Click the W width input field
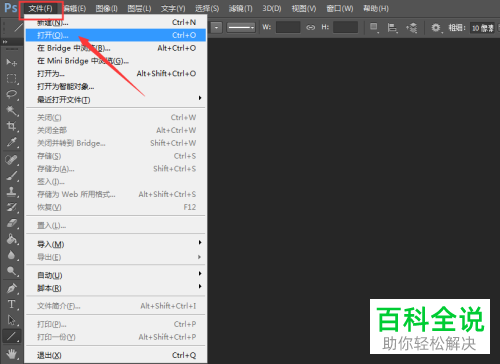Viewport: 500px width, 364px height. [x=288, y=27]
